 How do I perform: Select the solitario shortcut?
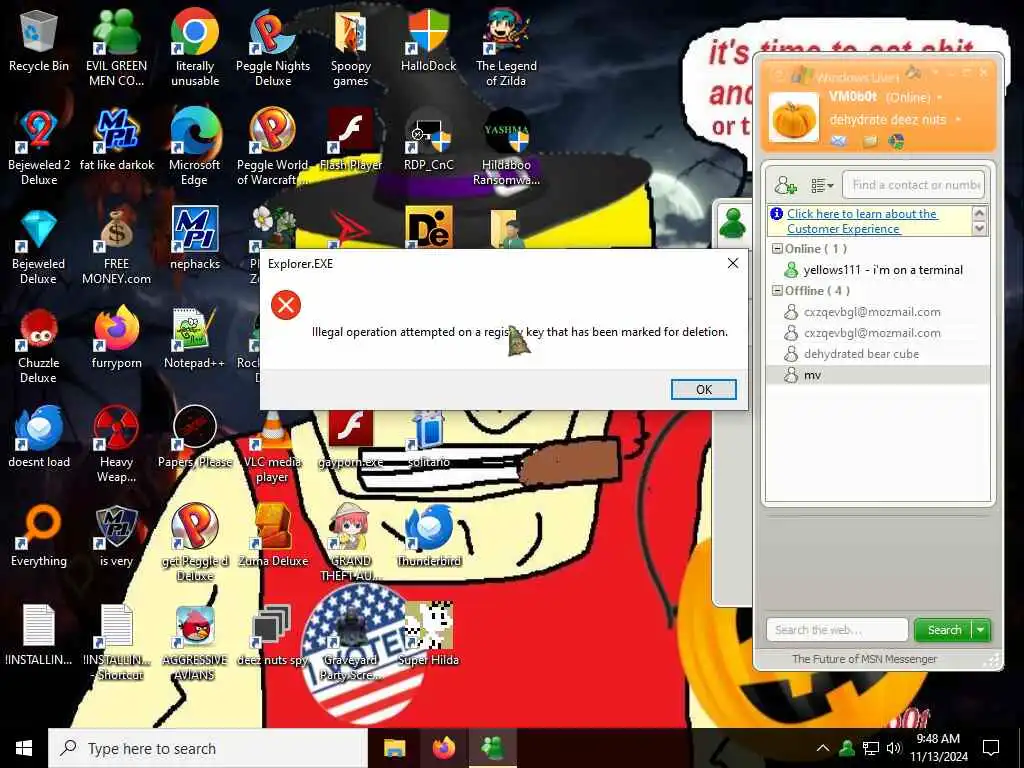click(428, 440)
